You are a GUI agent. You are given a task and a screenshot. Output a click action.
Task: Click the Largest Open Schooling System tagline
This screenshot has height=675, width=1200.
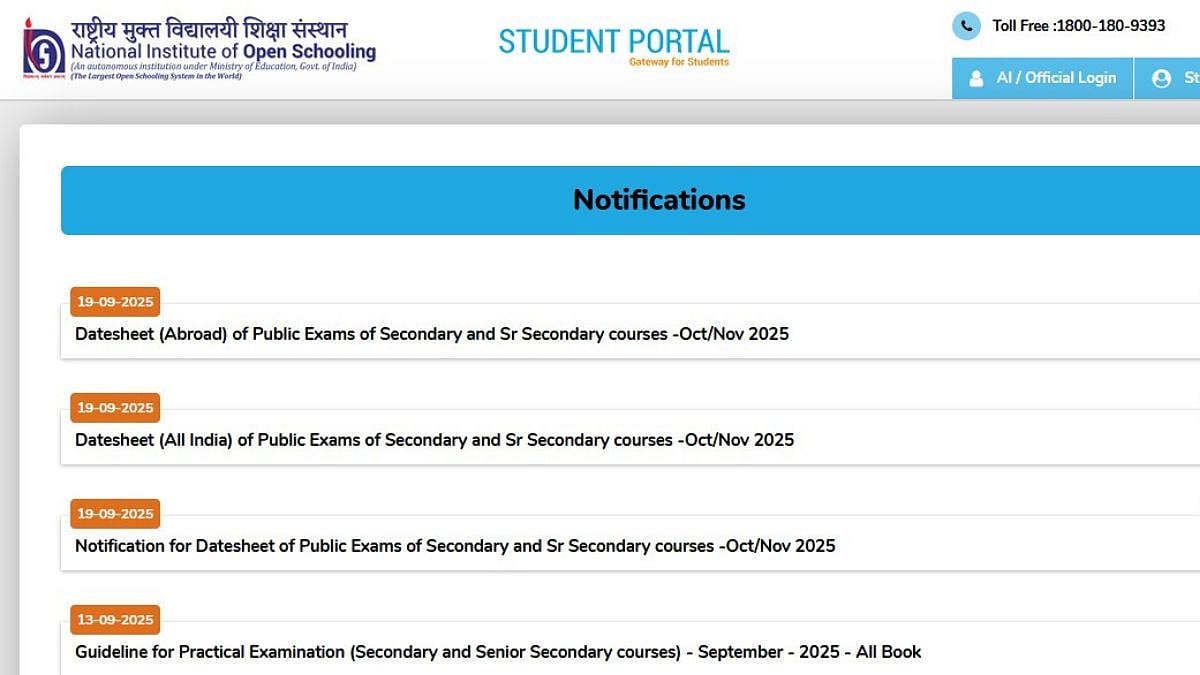156,76
